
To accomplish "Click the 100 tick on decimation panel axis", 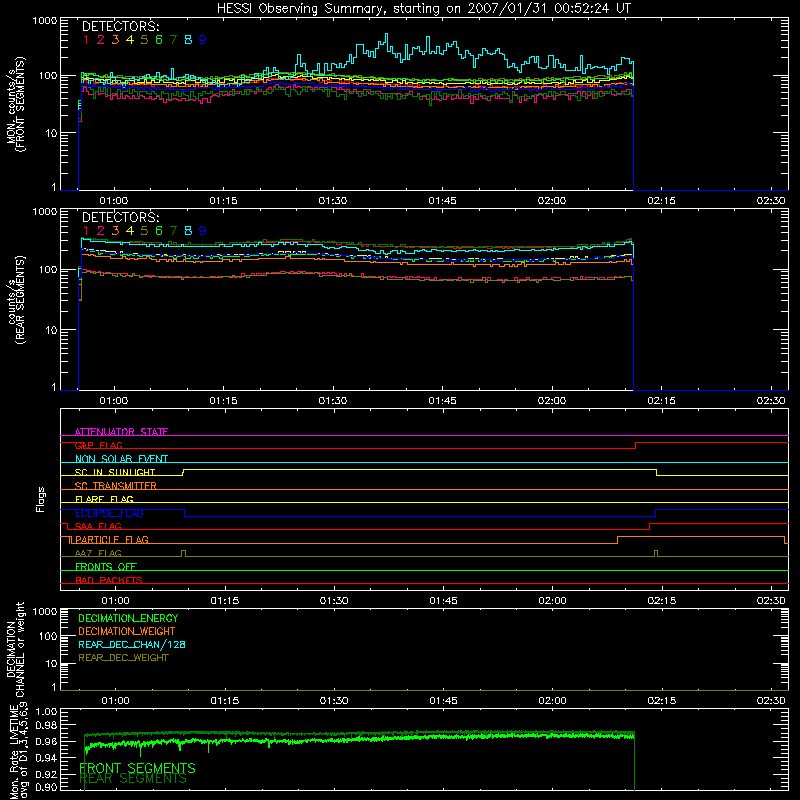I will coord(48,636).
